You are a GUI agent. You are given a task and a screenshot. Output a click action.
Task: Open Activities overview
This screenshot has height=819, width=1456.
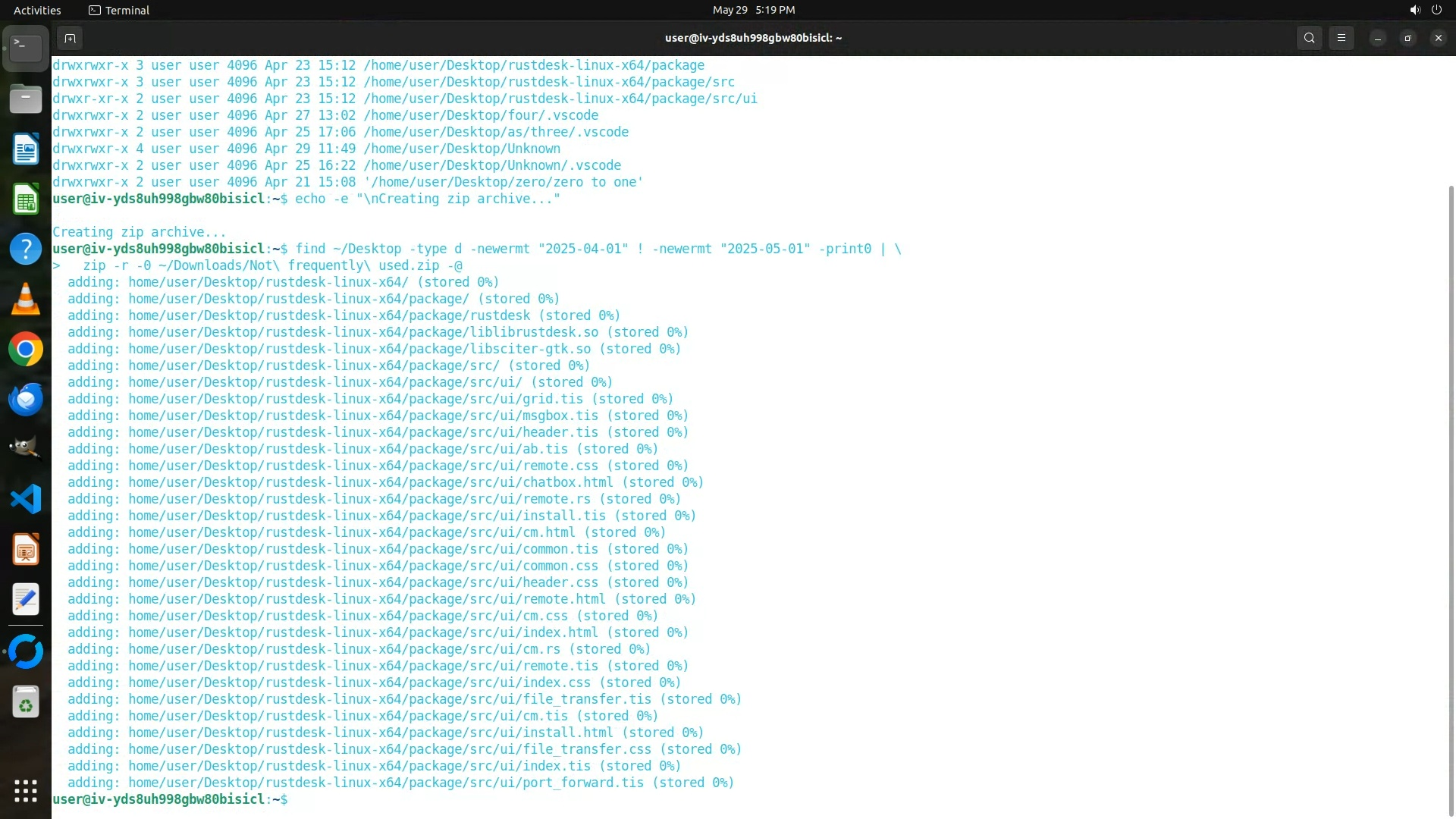pyautogui.click(x=37, y=10)
